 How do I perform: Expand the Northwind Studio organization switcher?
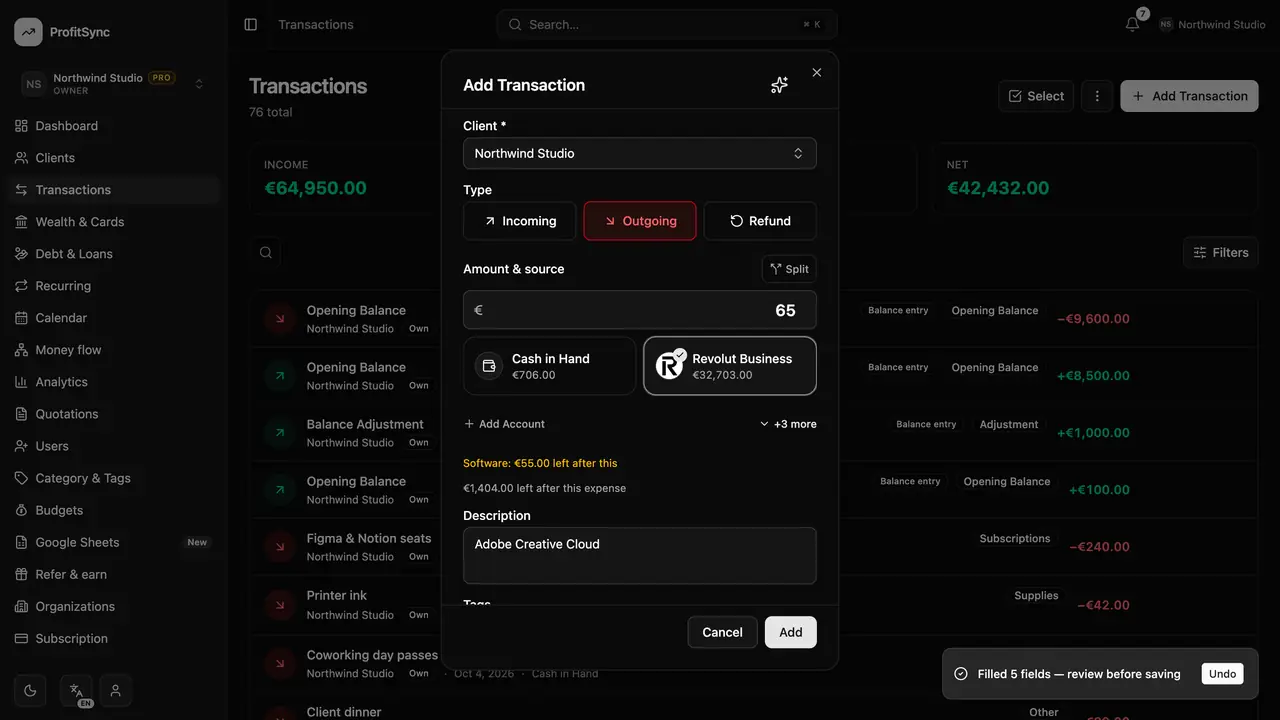click(x=112, y=84)
